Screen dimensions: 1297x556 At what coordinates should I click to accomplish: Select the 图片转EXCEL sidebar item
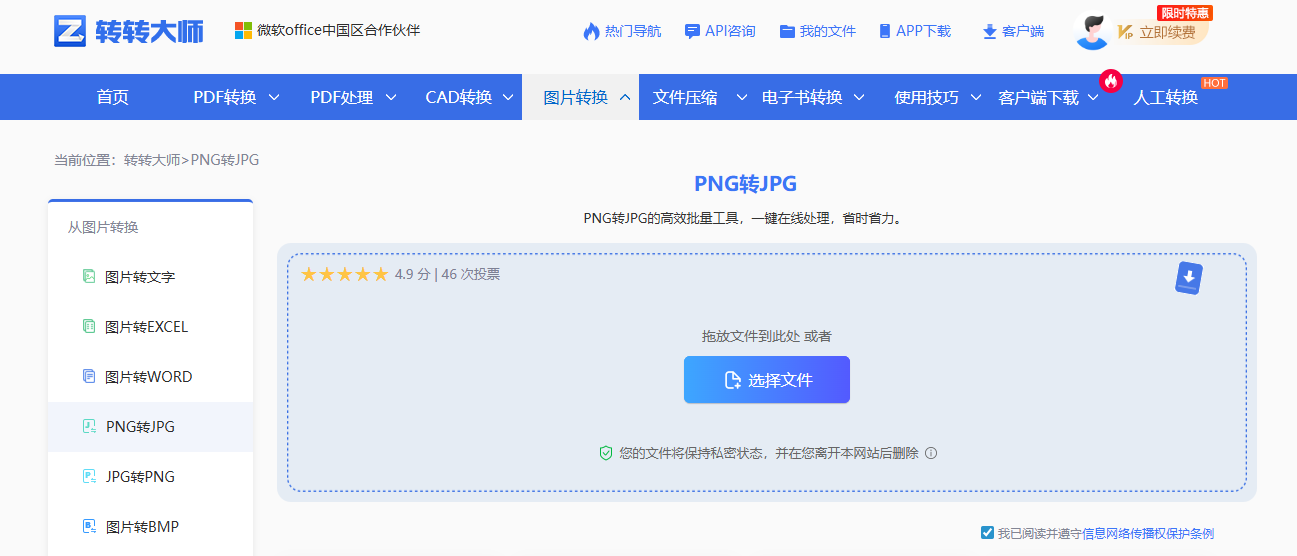pyautogui.click(x=150, y=327)
